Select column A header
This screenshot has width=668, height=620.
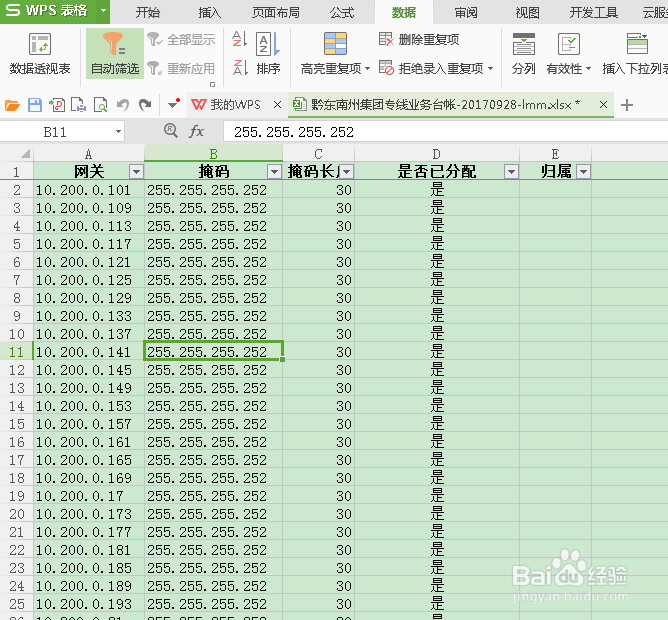click(x=89, y=153)
